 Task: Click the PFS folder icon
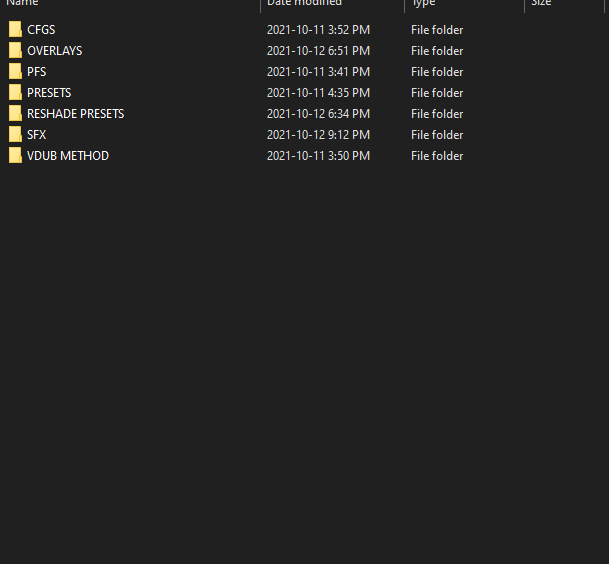coord(15,72)
